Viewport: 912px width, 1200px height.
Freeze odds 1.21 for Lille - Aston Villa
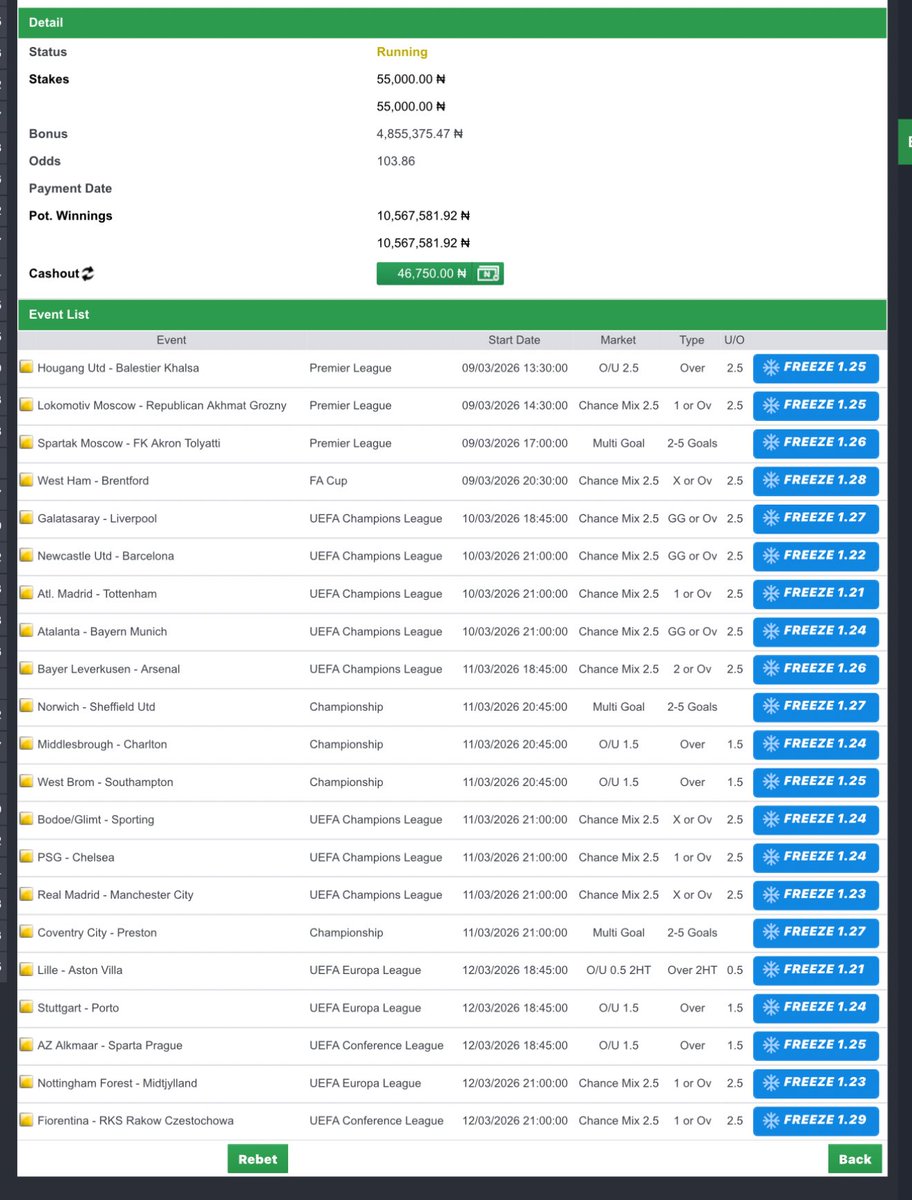816,970
